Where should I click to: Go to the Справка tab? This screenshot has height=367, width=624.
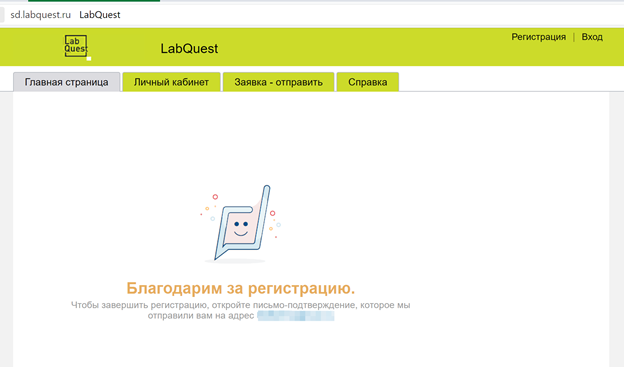coord(368,82)
